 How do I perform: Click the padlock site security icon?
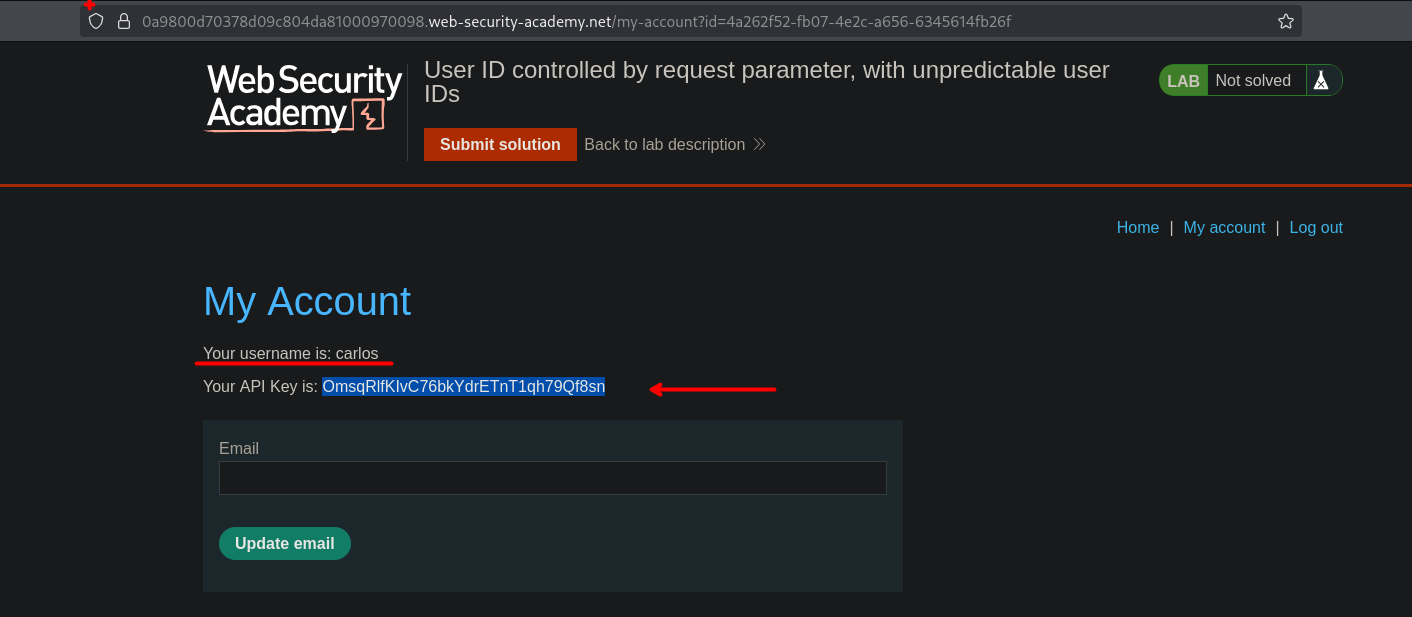[x=124, y=21]
